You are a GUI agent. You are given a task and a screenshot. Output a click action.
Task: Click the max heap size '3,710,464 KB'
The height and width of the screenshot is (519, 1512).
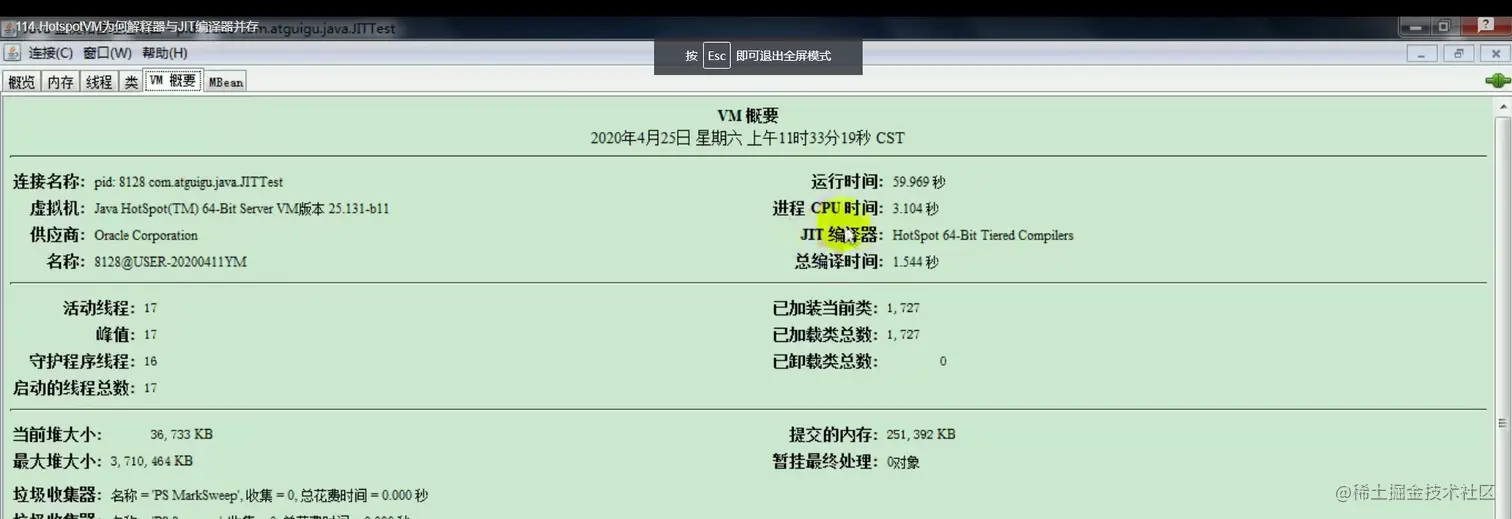click(x=152, y=461)
